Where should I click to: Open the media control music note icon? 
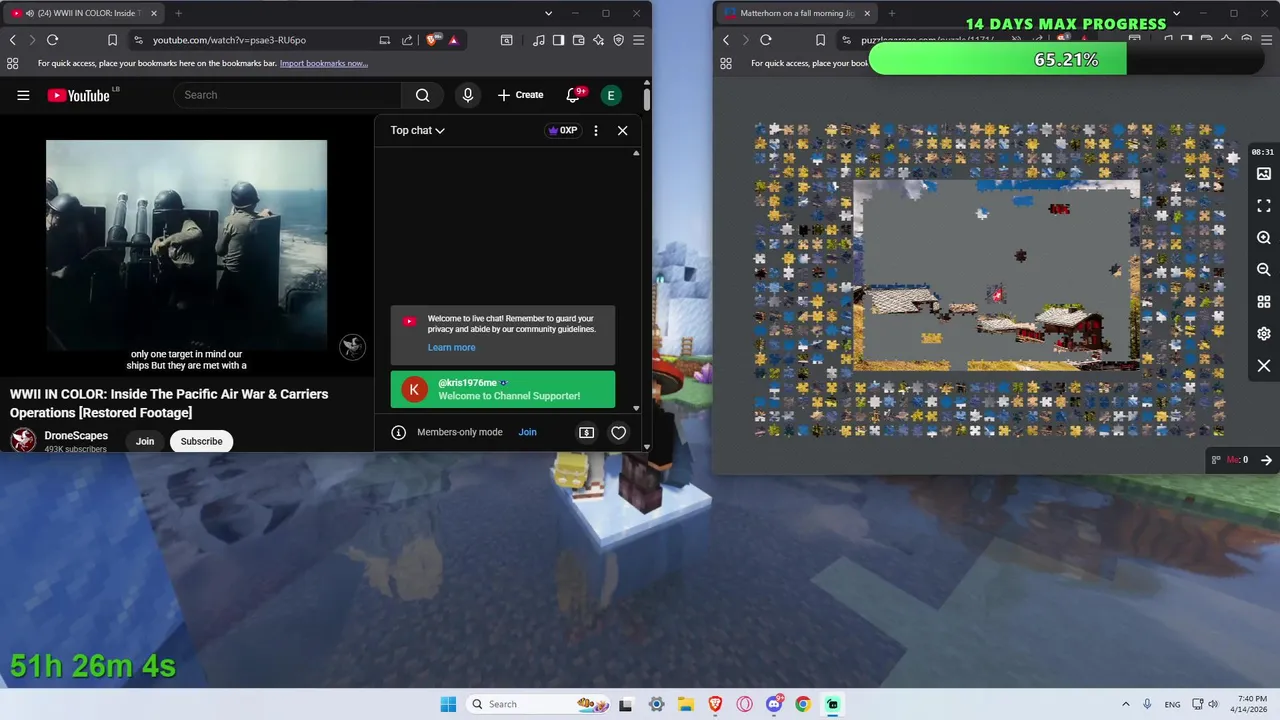(x=539, y=40)
